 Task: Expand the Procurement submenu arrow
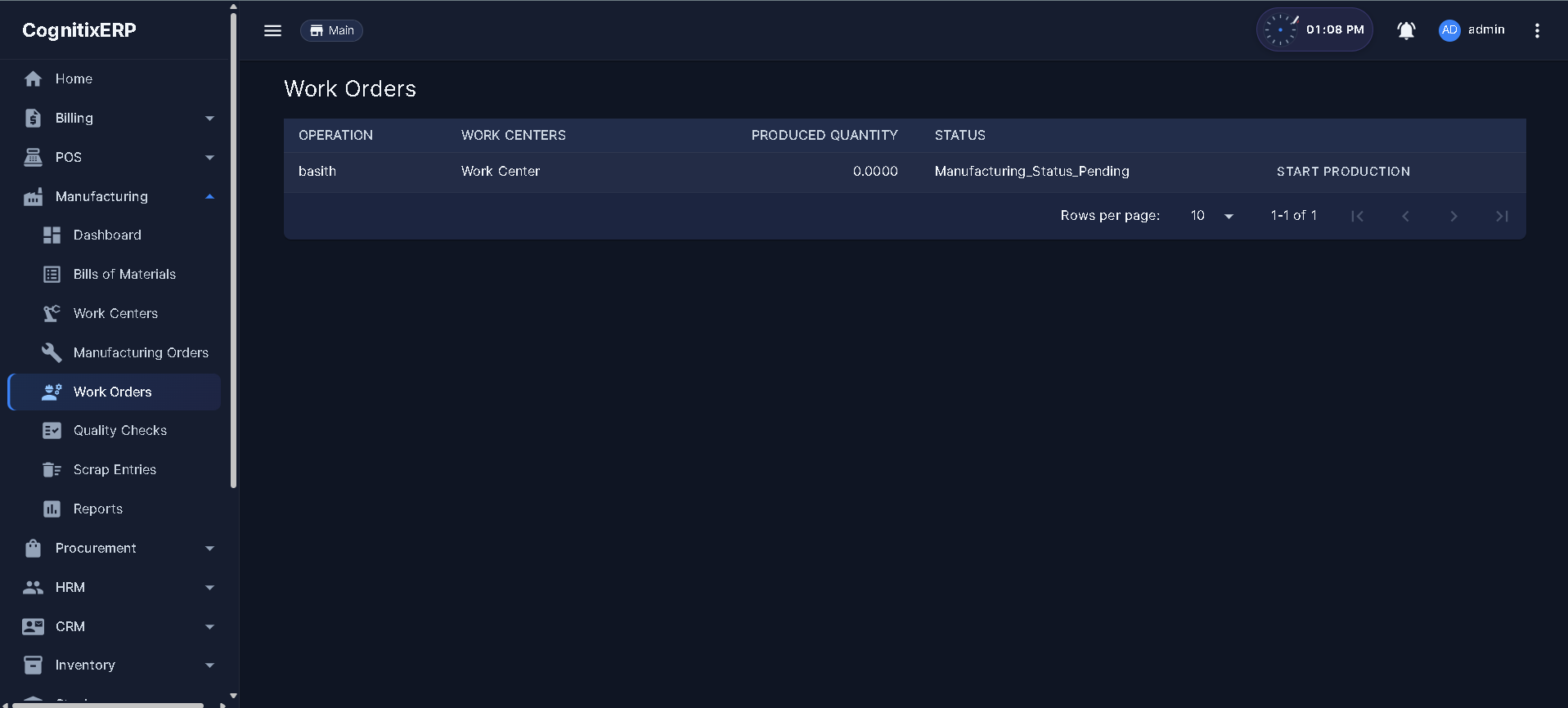pyautogui.click(x=209, y=549)
